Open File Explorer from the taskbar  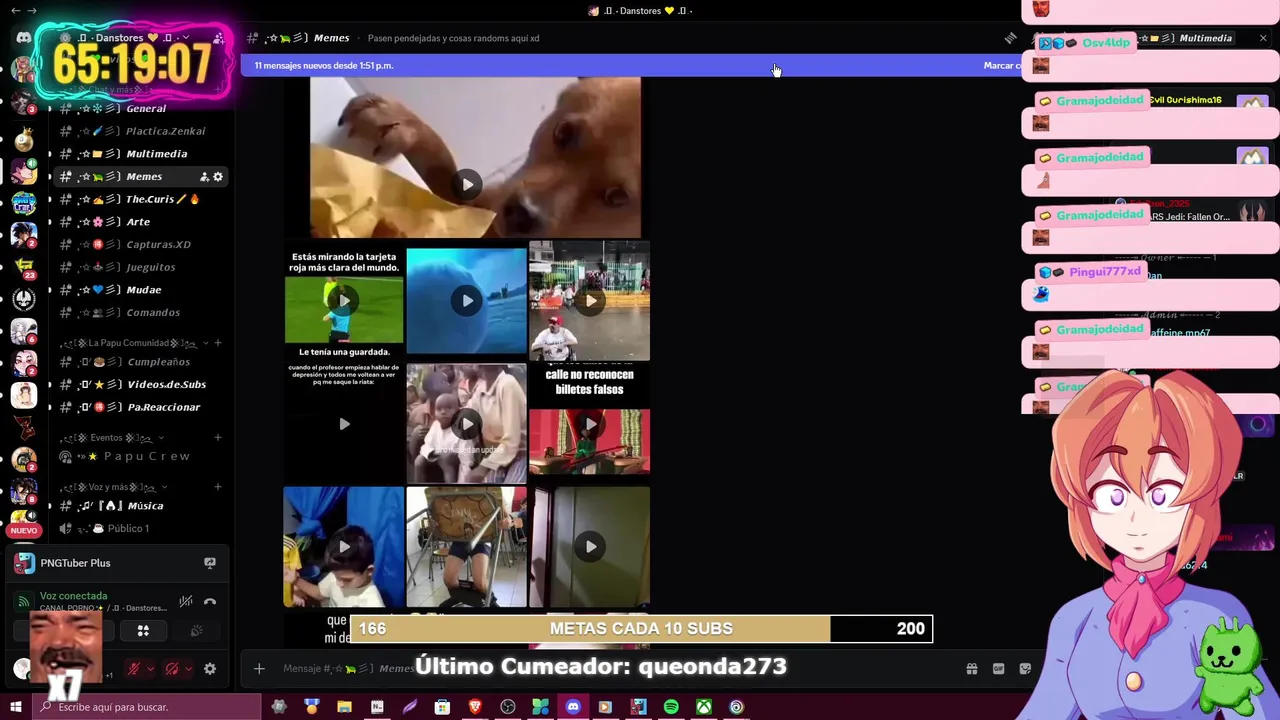pyautogui.click(x=344, y=707)
